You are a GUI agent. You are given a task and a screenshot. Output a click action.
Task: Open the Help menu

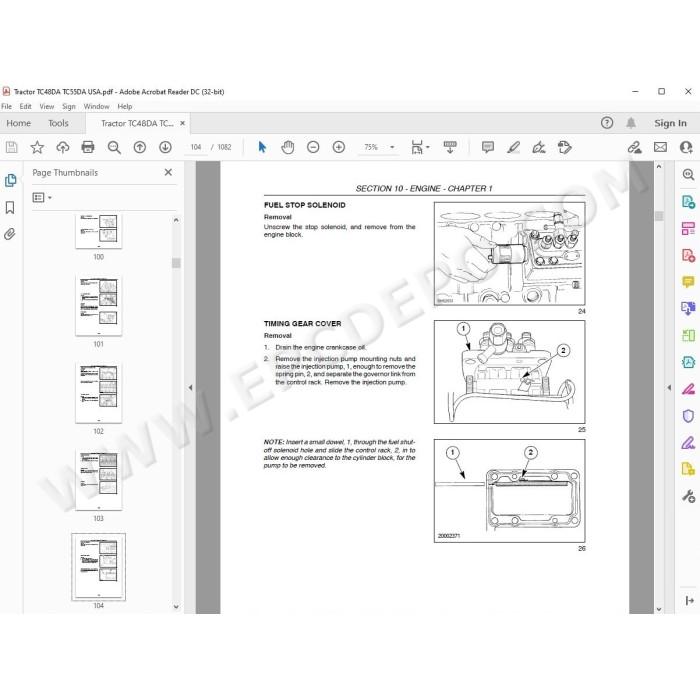coord(125,106)
